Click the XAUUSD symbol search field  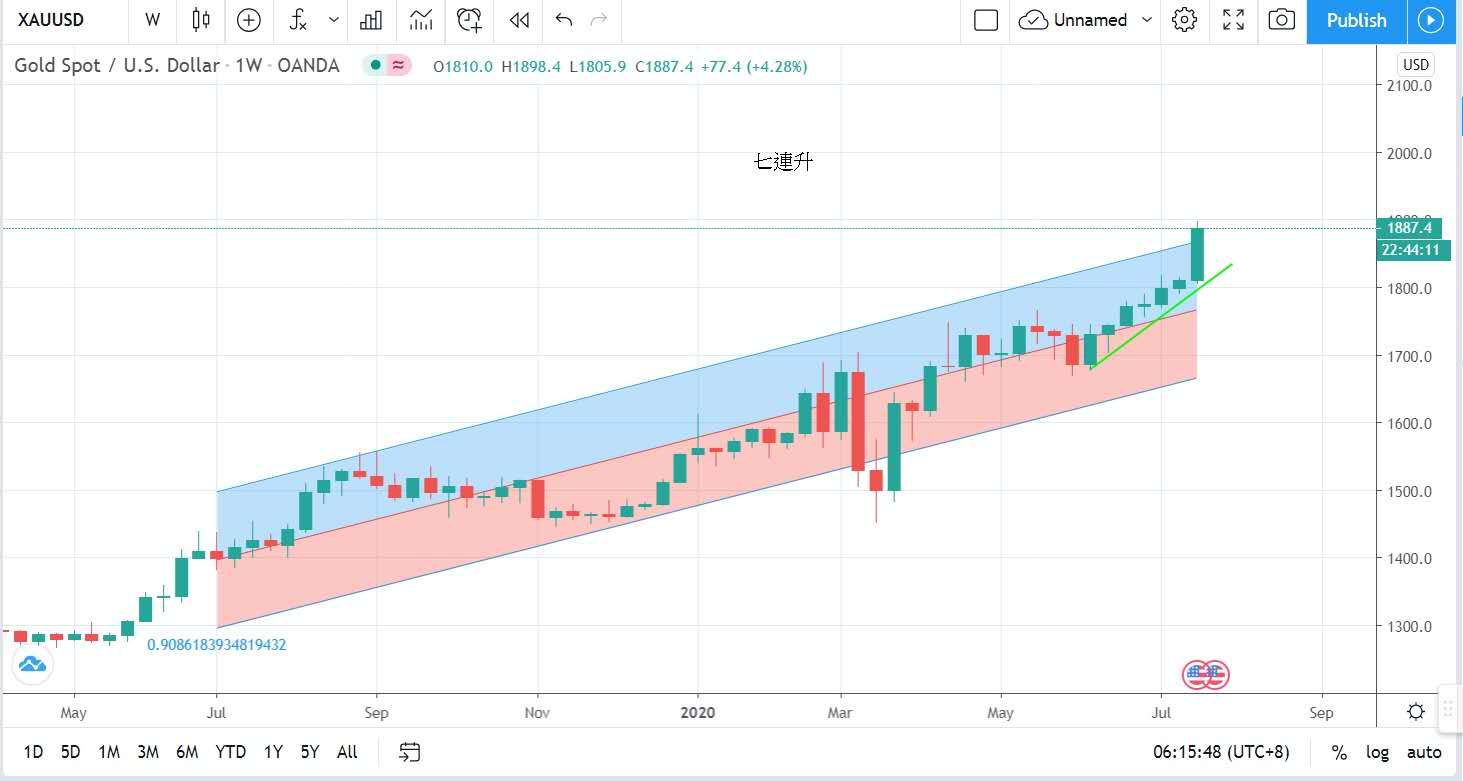click(x=51, y=20)
